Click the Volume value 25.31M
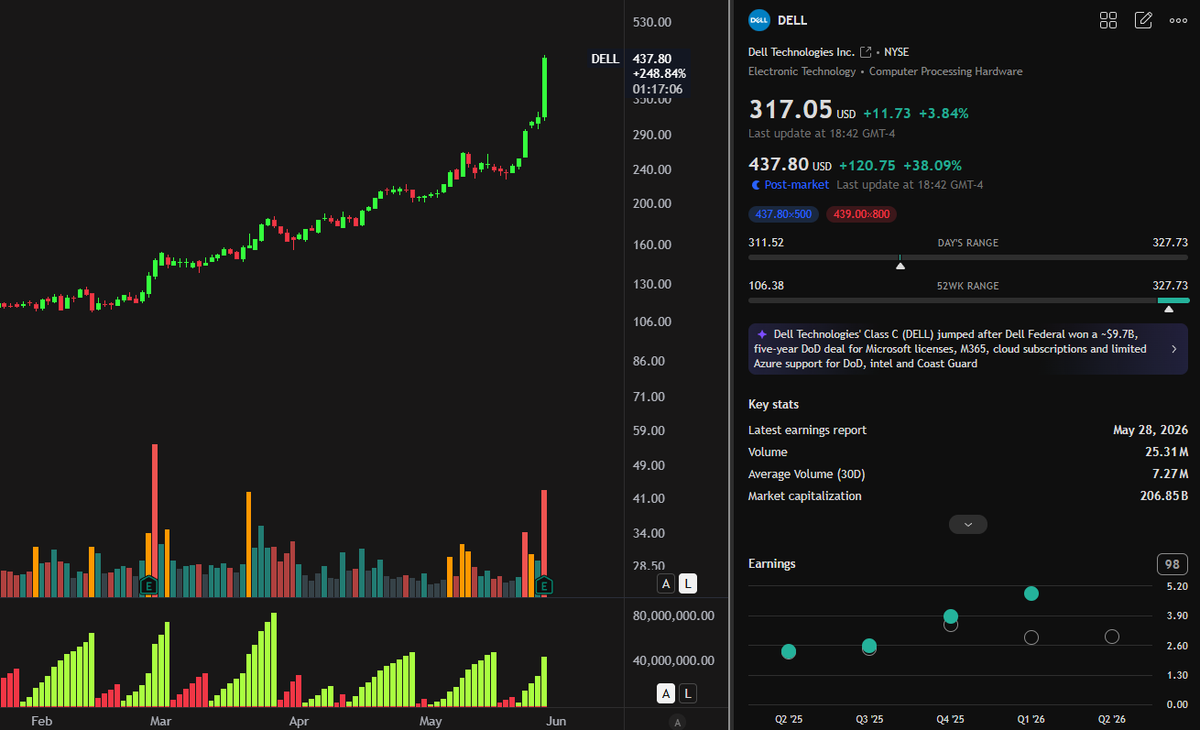Image resolution: width=1200 pixels, height=730 pixels. (1167, 452)
